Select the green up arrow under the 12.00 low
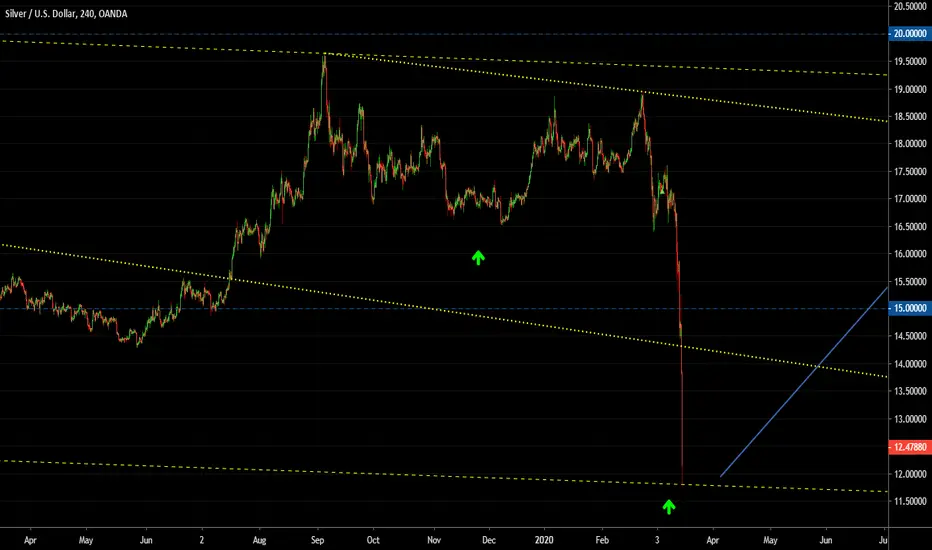This screenshot has height=550, width=932. point(669,507)
